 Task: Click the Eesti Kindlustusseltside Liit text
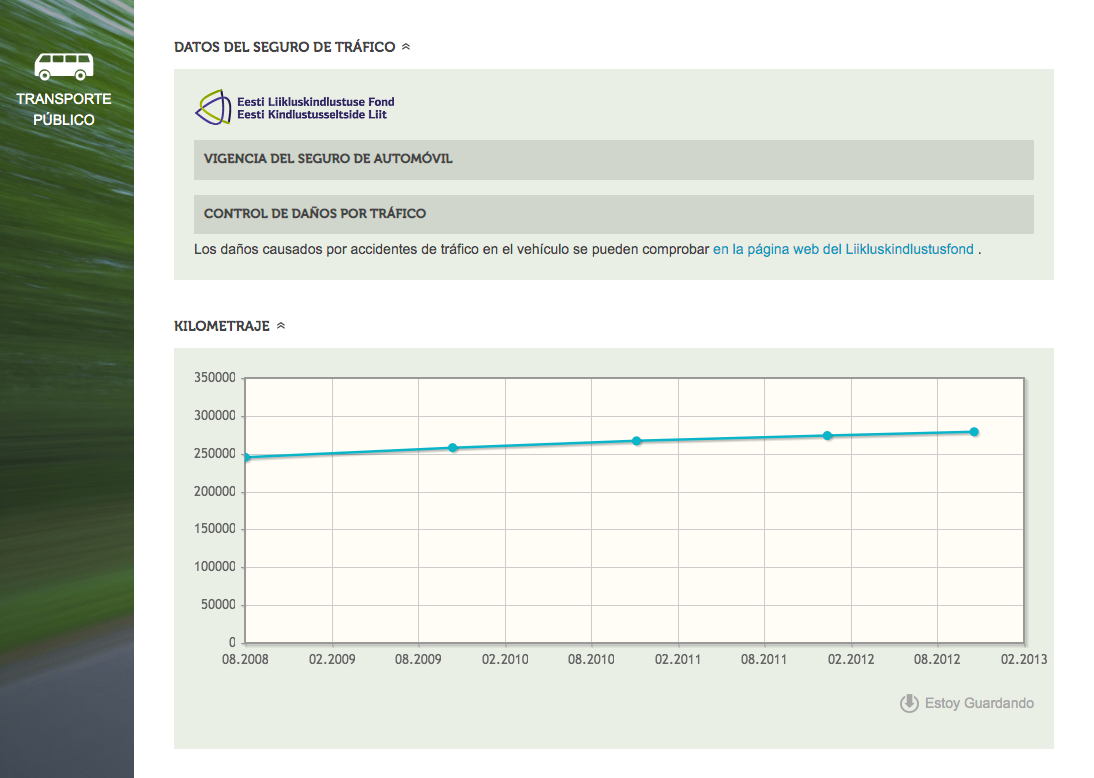coord(312,114)
